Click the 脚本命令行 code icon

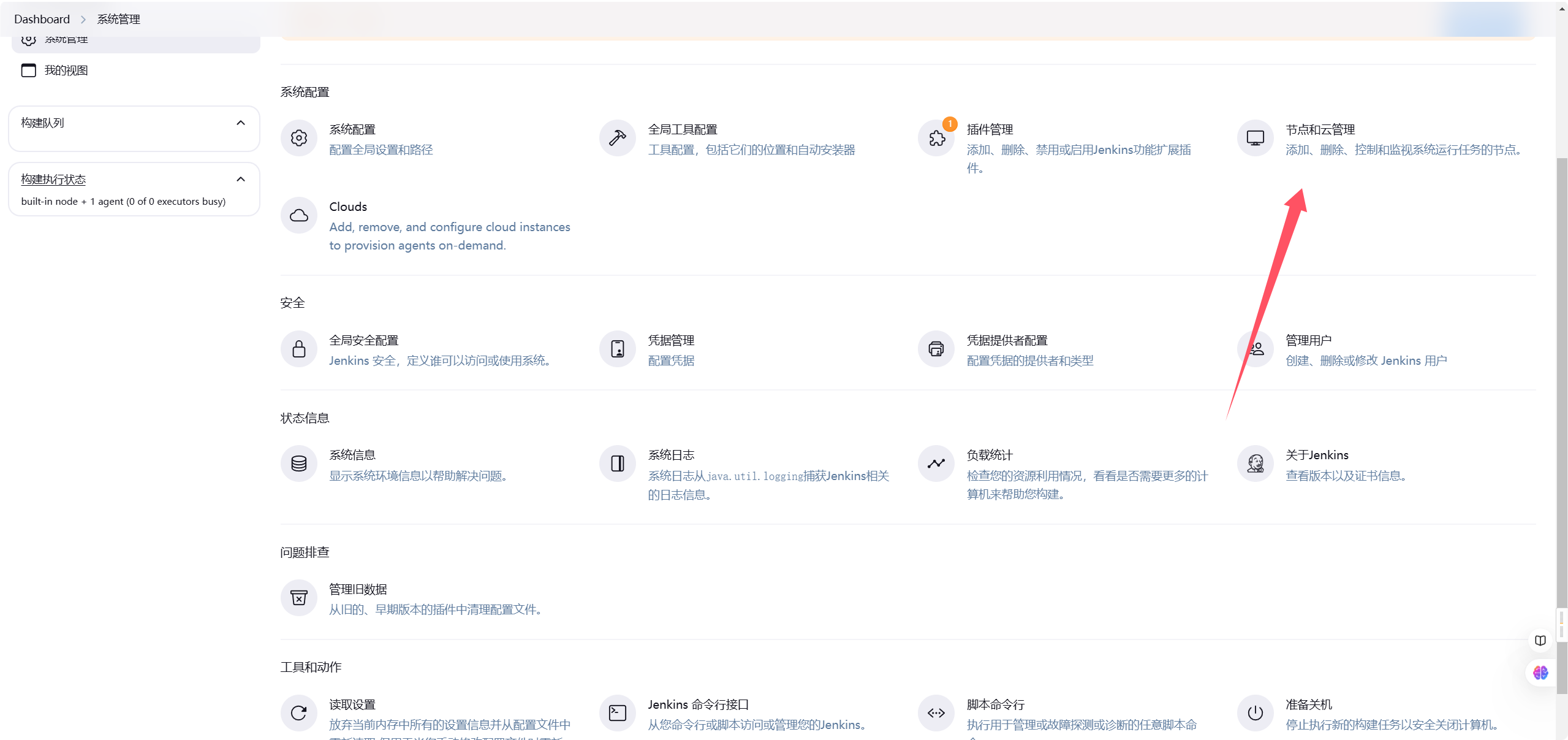coord(936,713)
